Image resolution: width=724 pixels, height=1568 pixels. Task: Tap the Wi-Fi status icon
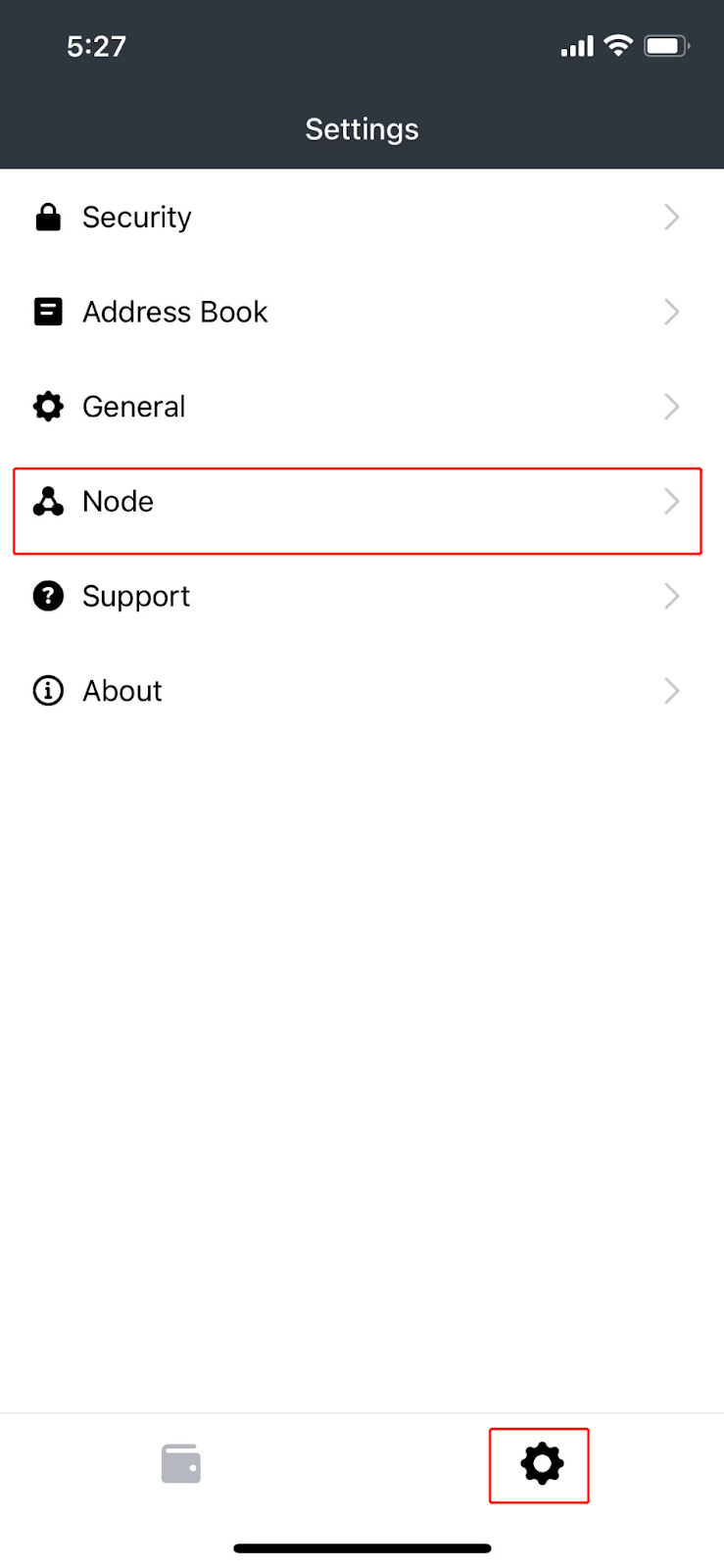(x=618, y=45)
